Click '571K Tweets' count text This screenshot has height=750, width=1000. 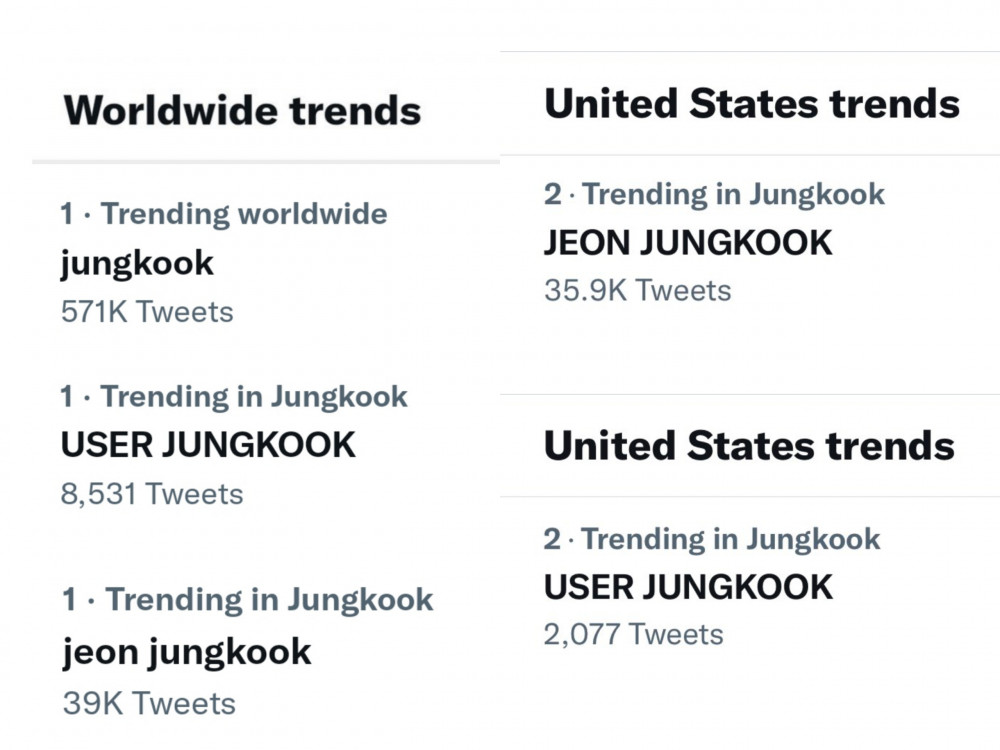click(x=147, y=312)
